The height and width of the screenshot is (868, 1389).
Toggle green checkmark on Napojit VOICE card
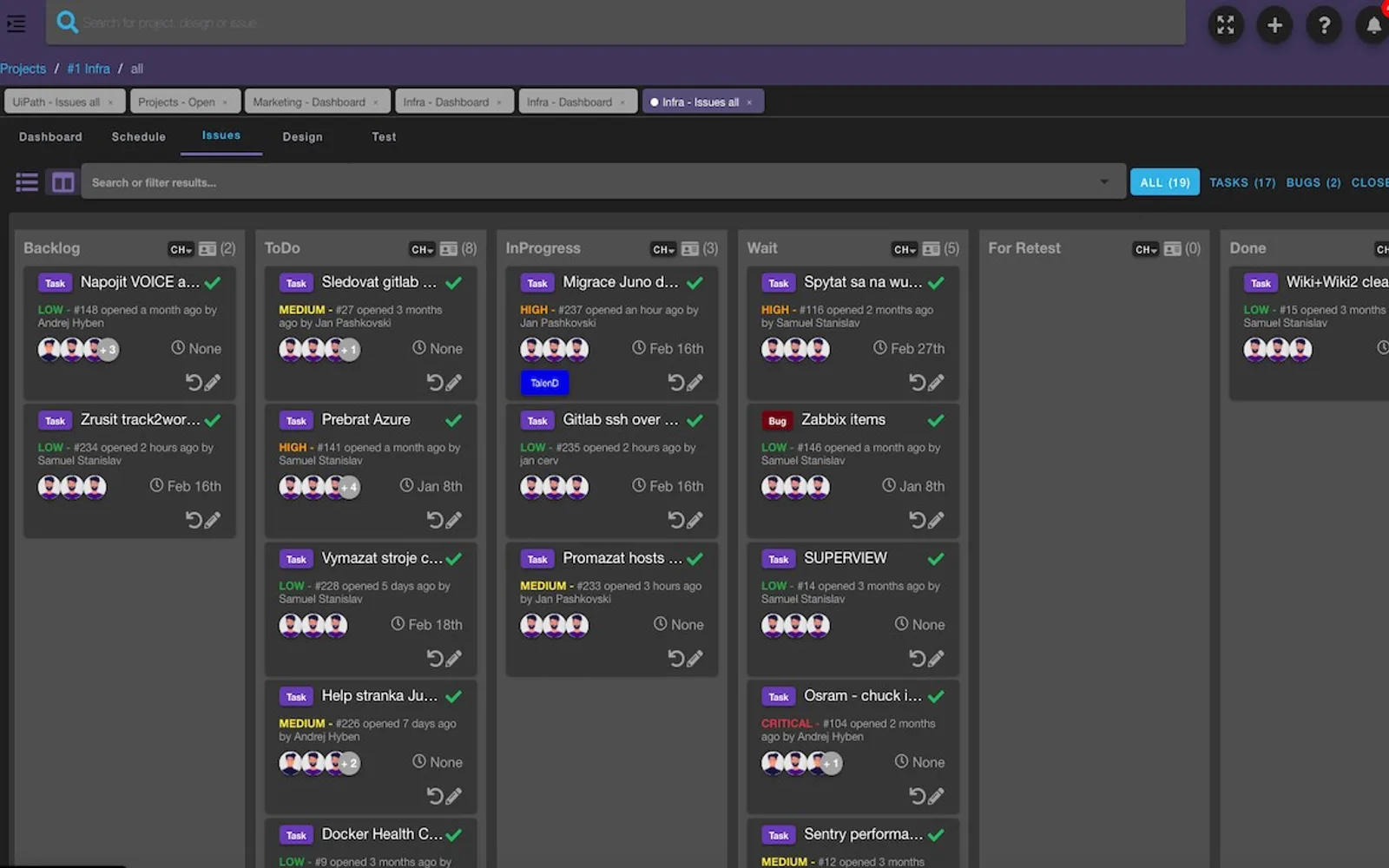click(x=213, y=282)
